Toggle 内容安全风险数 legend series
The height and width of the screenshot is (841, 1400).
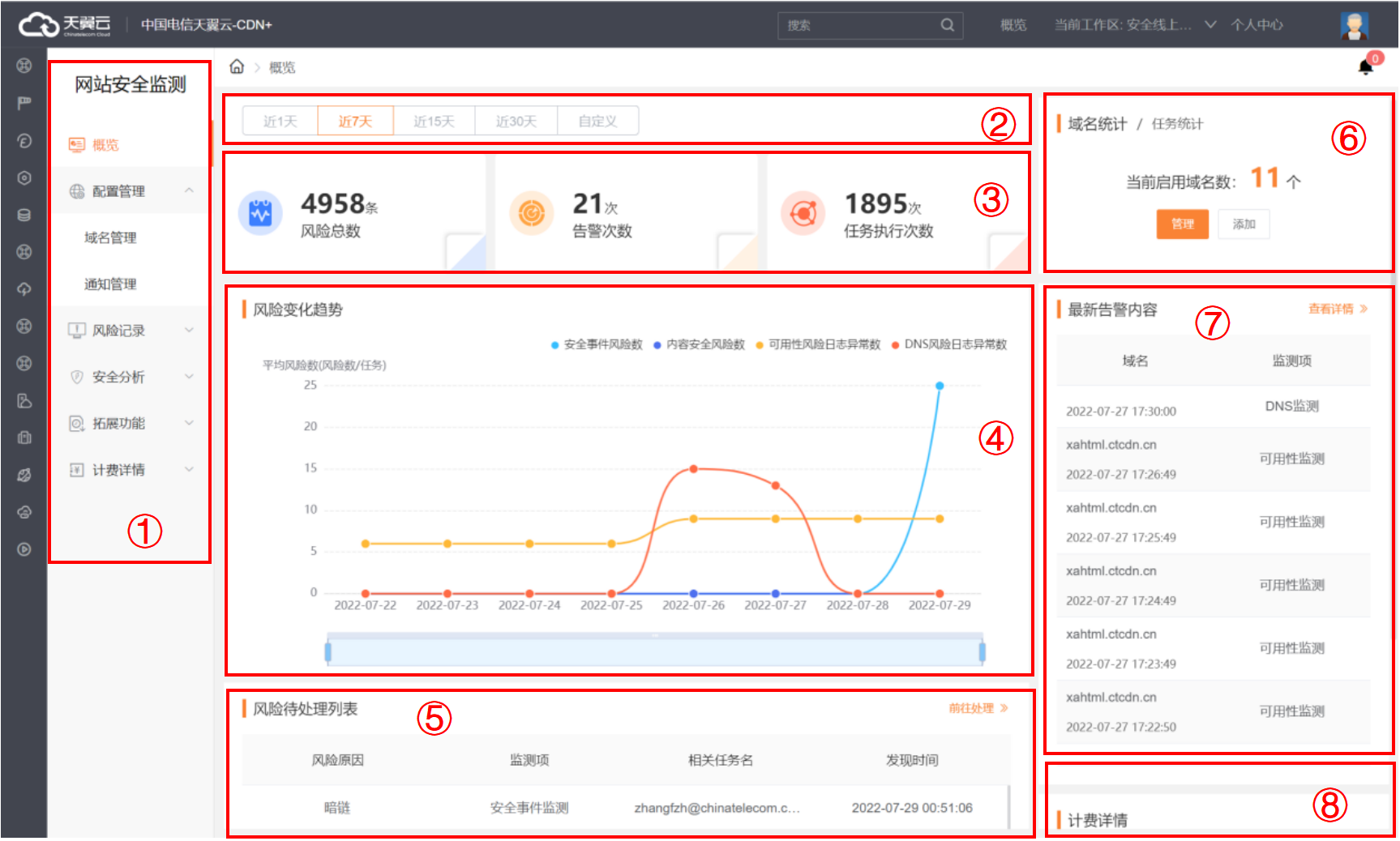click(700, 344)
